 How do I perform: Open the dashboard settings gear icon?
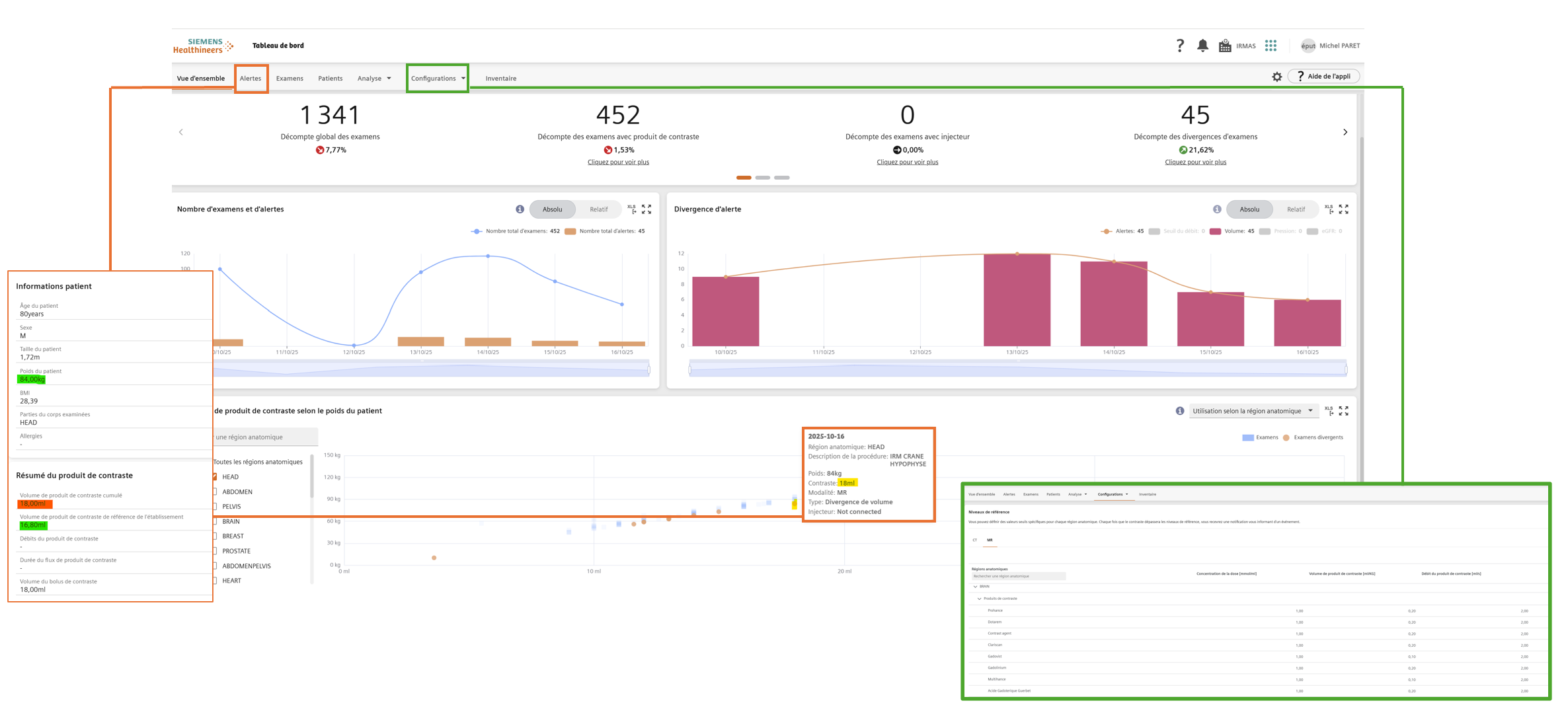[1276, 77]
